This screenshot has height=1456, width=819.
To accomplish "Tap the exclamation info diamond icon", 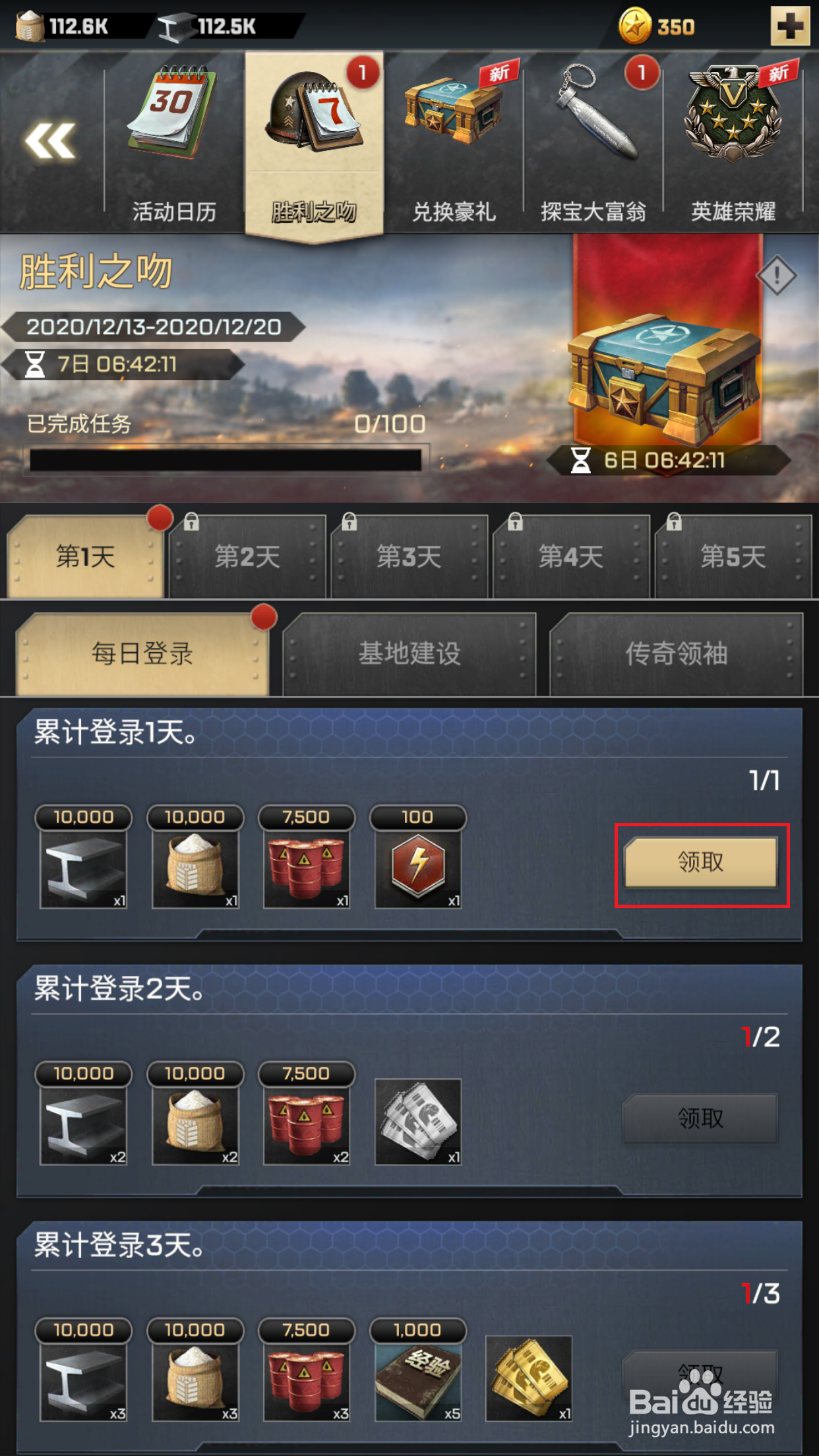I will (776, 275).
